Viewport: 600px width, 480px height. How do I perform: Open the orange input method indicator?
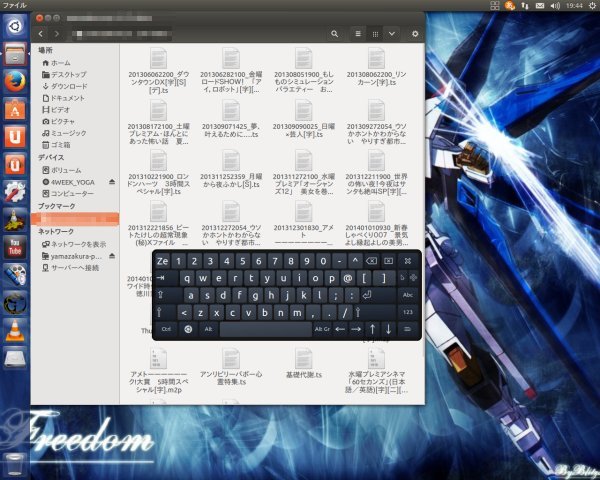[510, 5]
